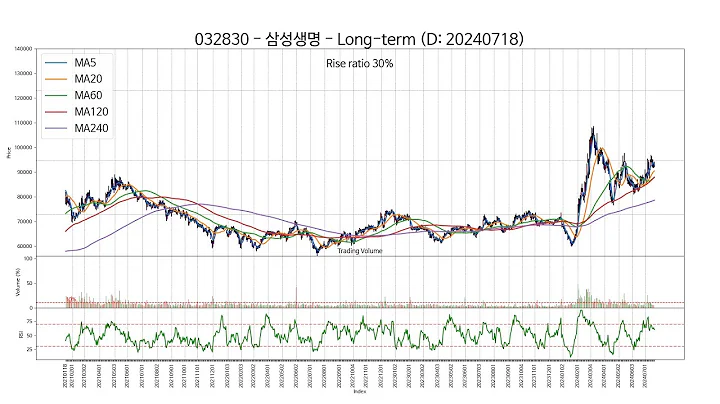Click the last date label 20240701

[647, 376]
